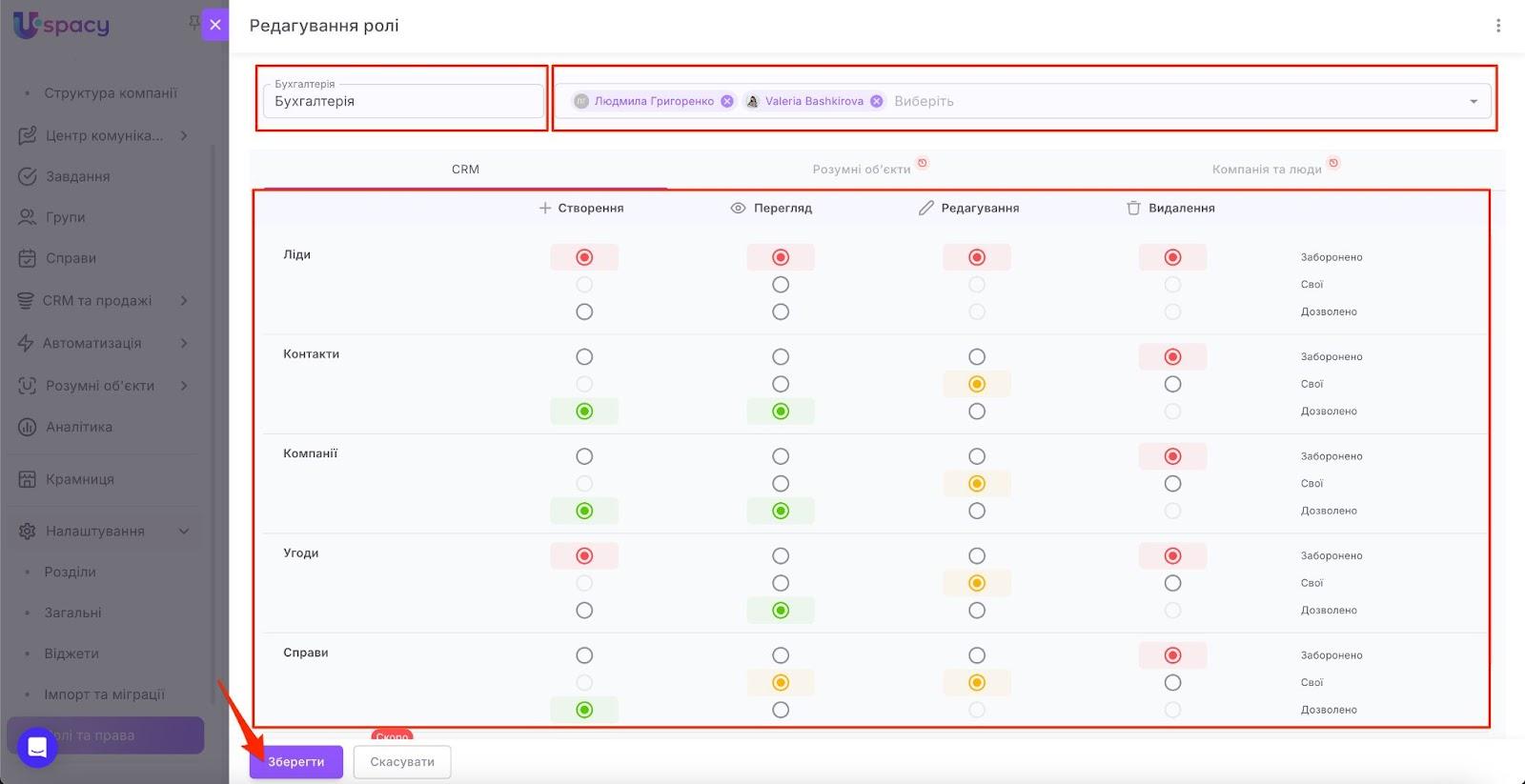
Task: Open the chat support bubble
Action: point(37,748)
